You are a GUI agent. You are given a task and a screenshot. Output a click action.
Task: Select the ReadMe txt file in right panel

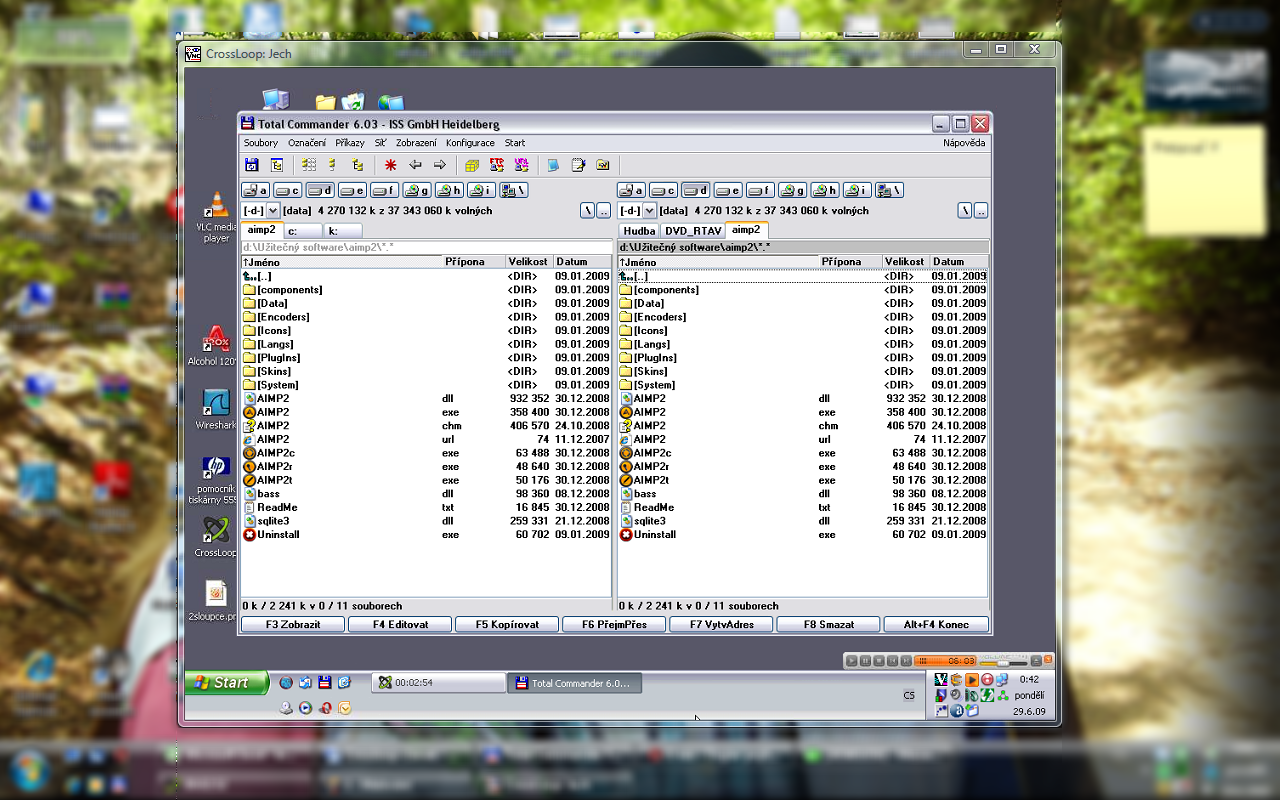tap(655, 508)
